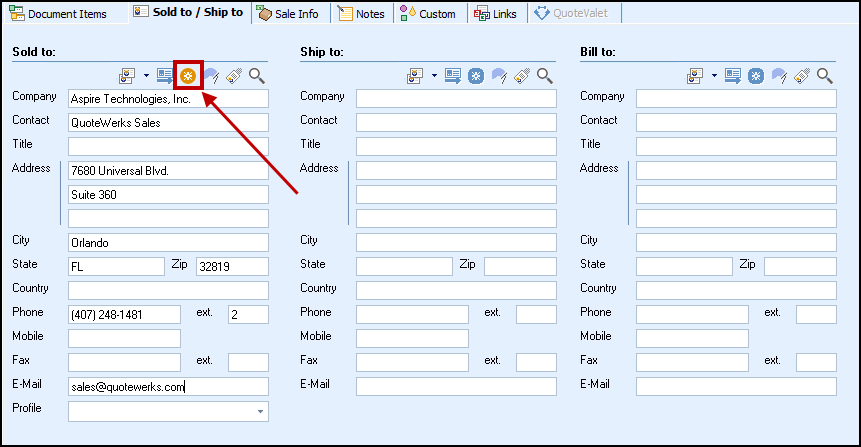Open the Sale Info tab
This screenshot has height=447, width=861.
point(289,14)
